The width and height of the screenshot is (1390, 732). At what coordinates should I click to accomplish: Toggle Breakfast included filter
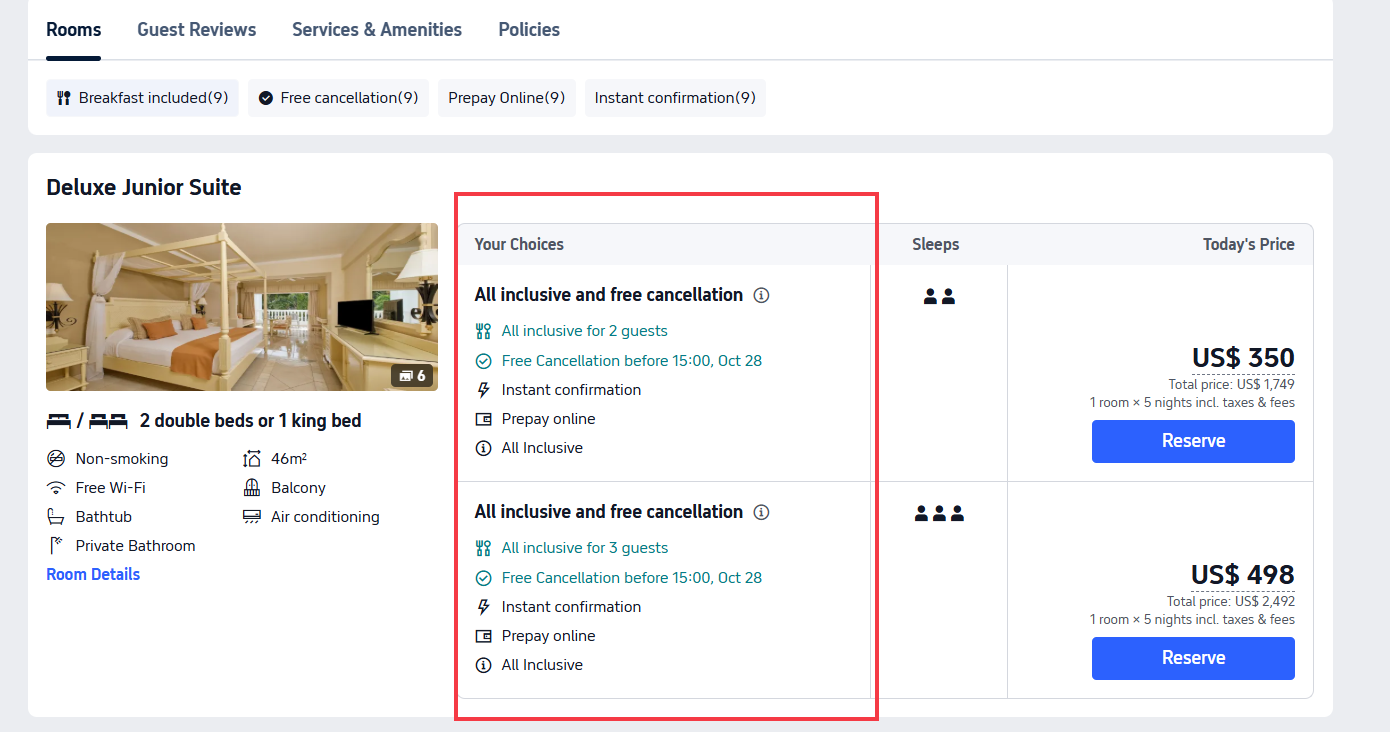142,98
